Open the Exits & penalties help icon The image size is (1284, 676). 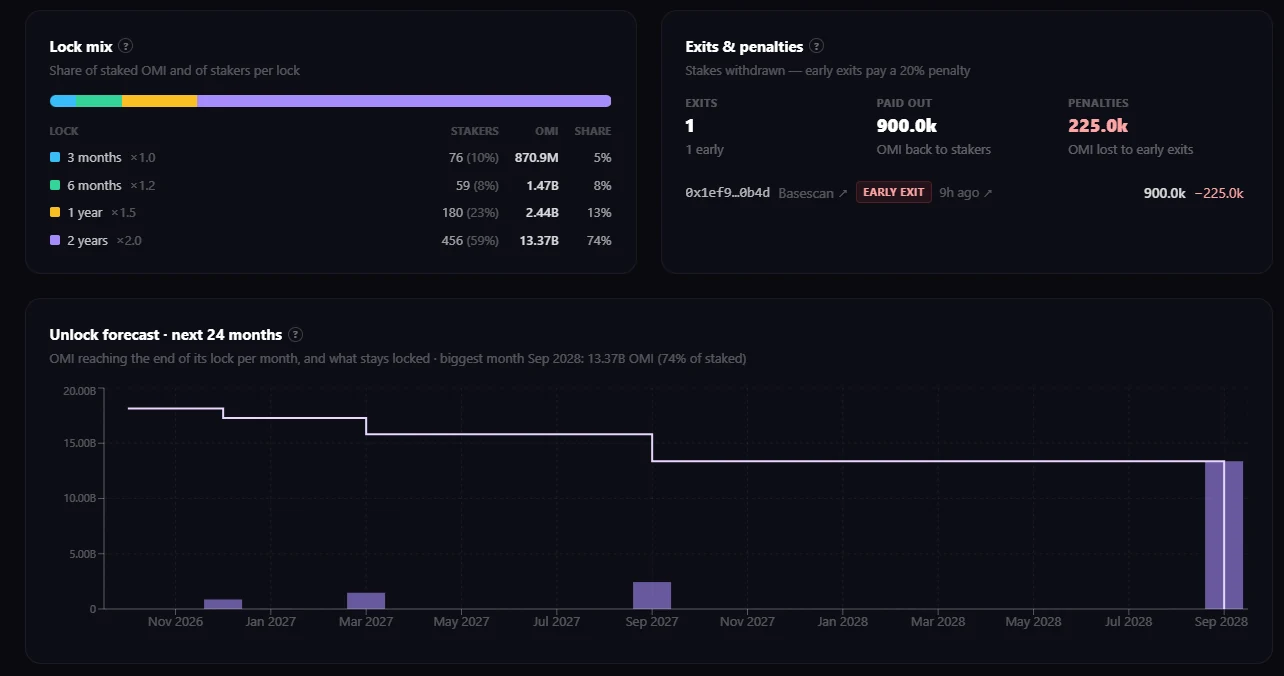pyautogui.click(x=817, y=46)
